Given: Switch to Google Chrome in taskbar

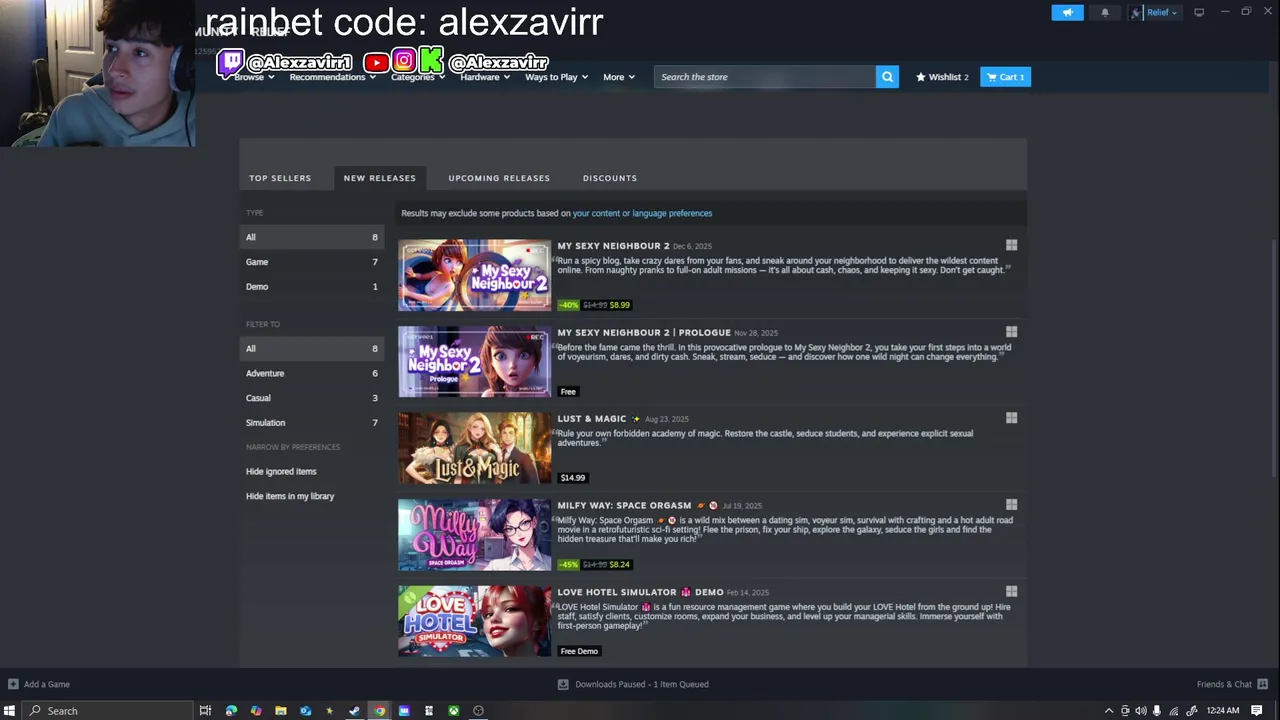Looking at the screenshot, I should coord(379,711).
